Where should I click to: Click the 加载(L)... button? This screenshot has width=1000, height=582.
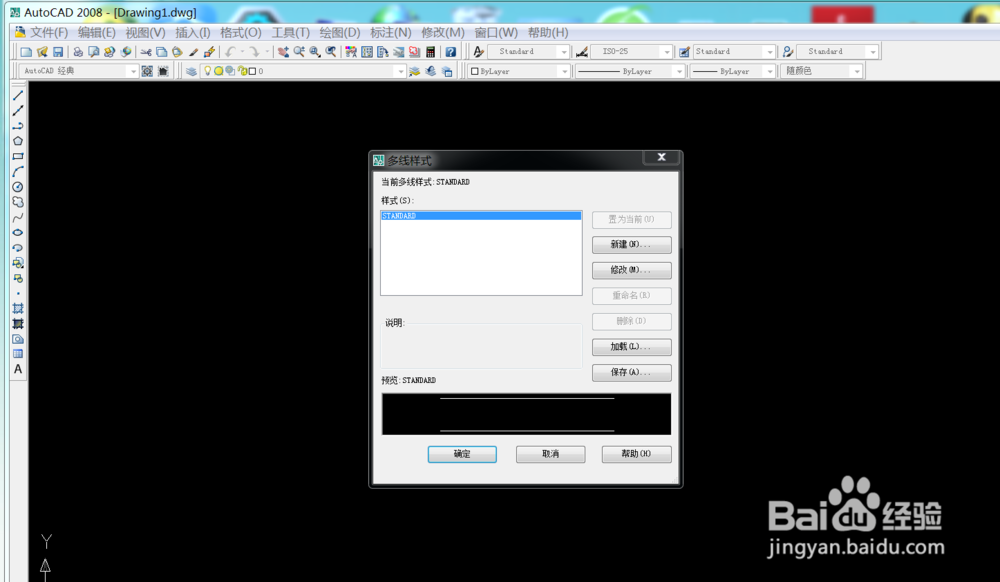631,347
